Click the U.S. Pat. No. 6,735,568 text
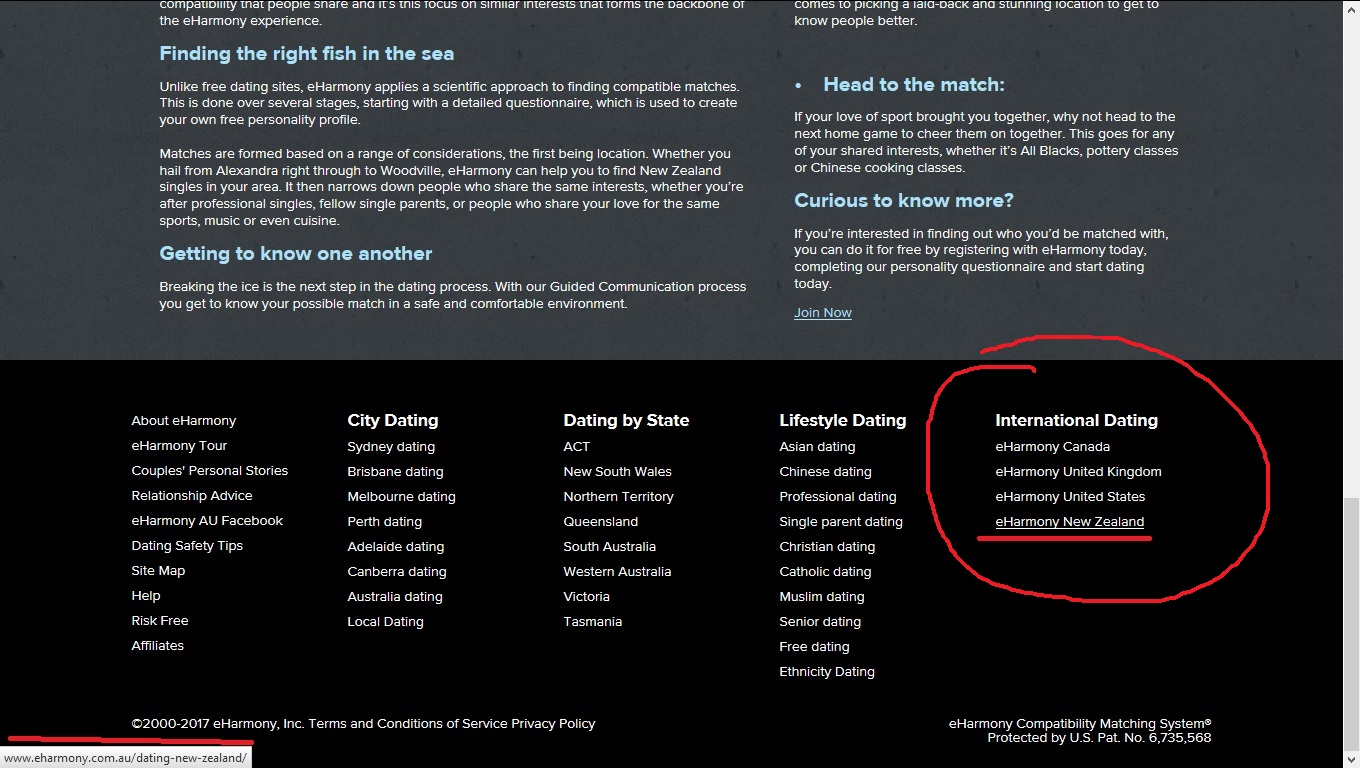 coord(1141,738)
